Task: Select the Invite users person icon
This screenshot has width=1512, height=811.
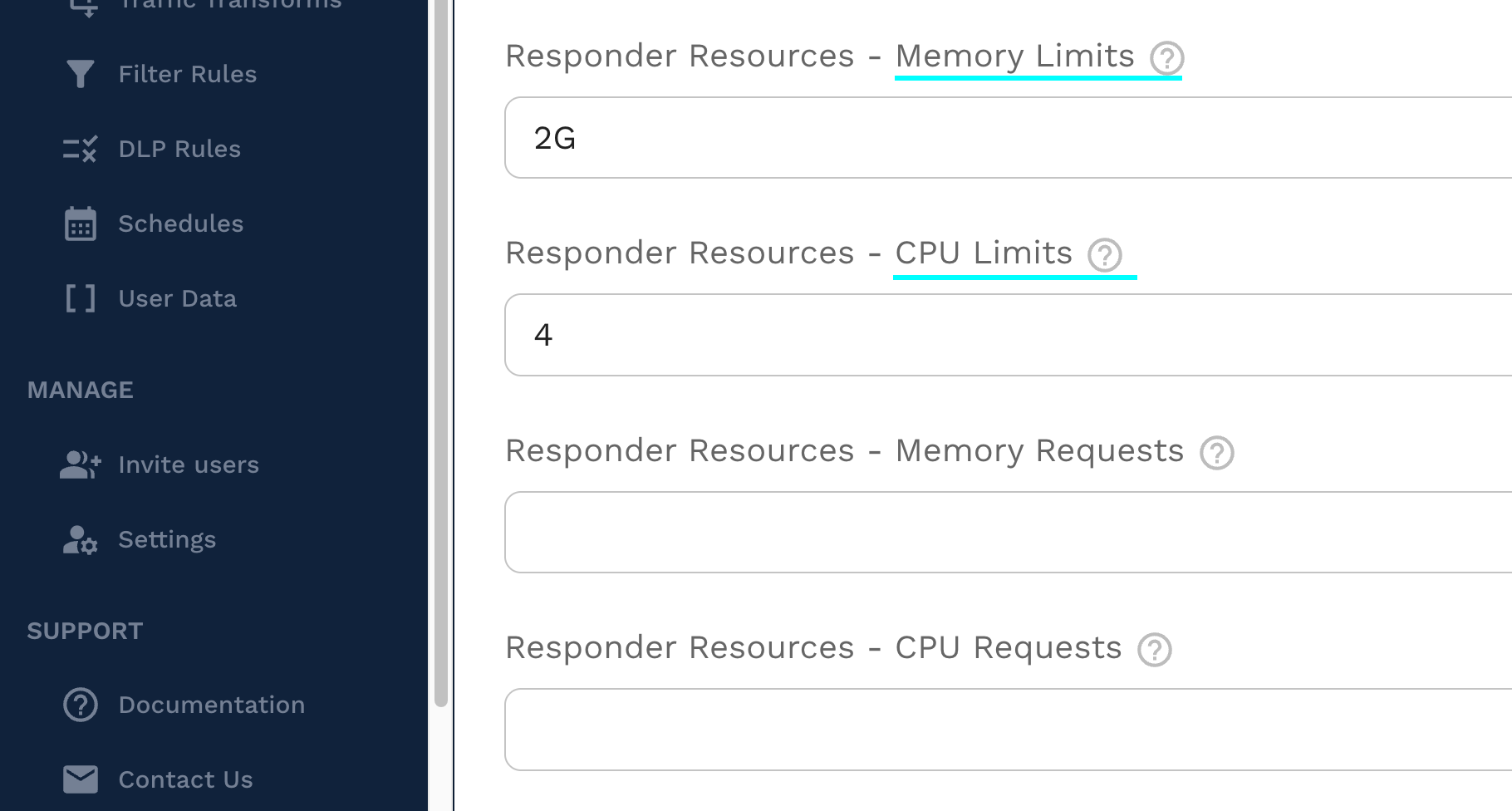Action: (x=81, y=464)
